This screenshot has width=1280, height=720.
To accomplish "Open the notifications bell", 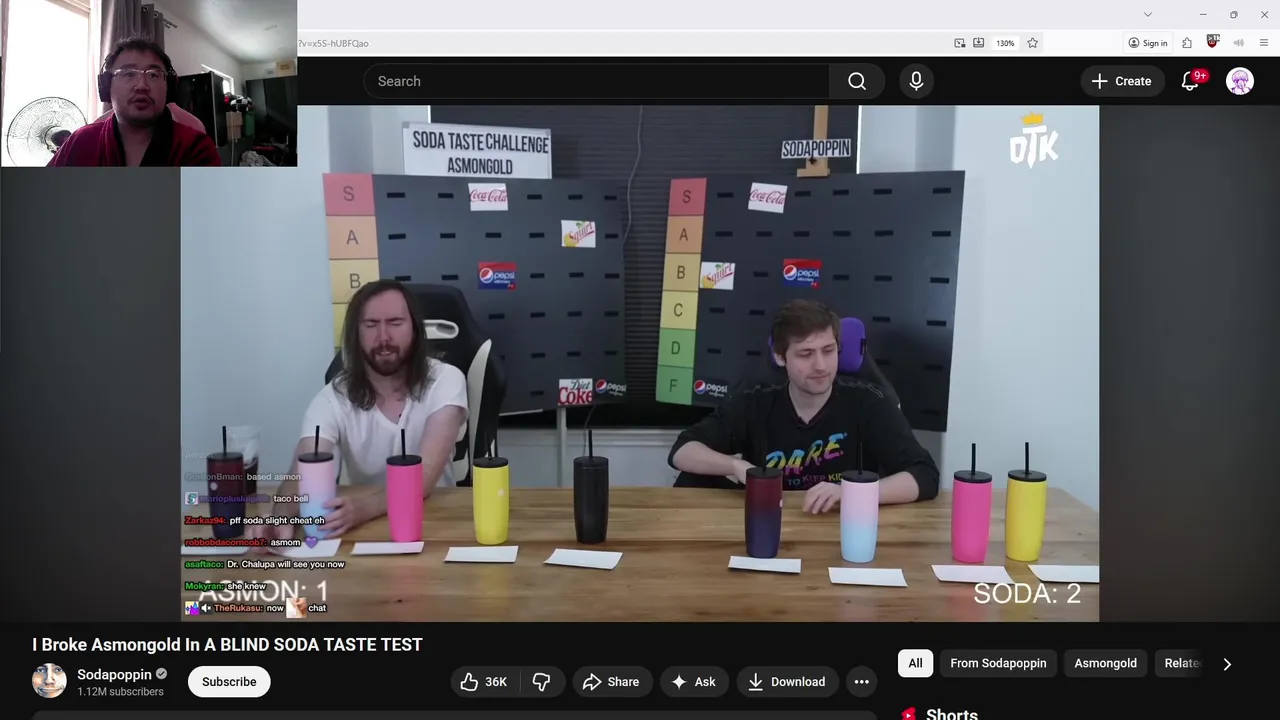I will click(x=1190, y=81).
